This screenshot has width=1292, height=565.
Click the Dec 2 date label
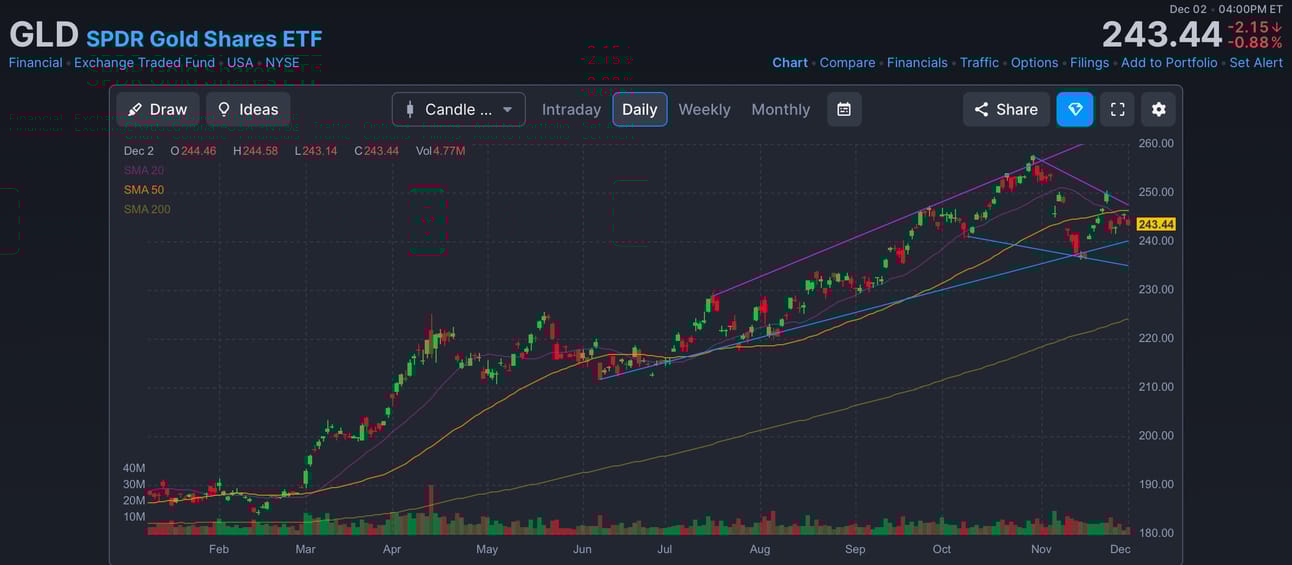pyautogui.click(x=139, y=151)
